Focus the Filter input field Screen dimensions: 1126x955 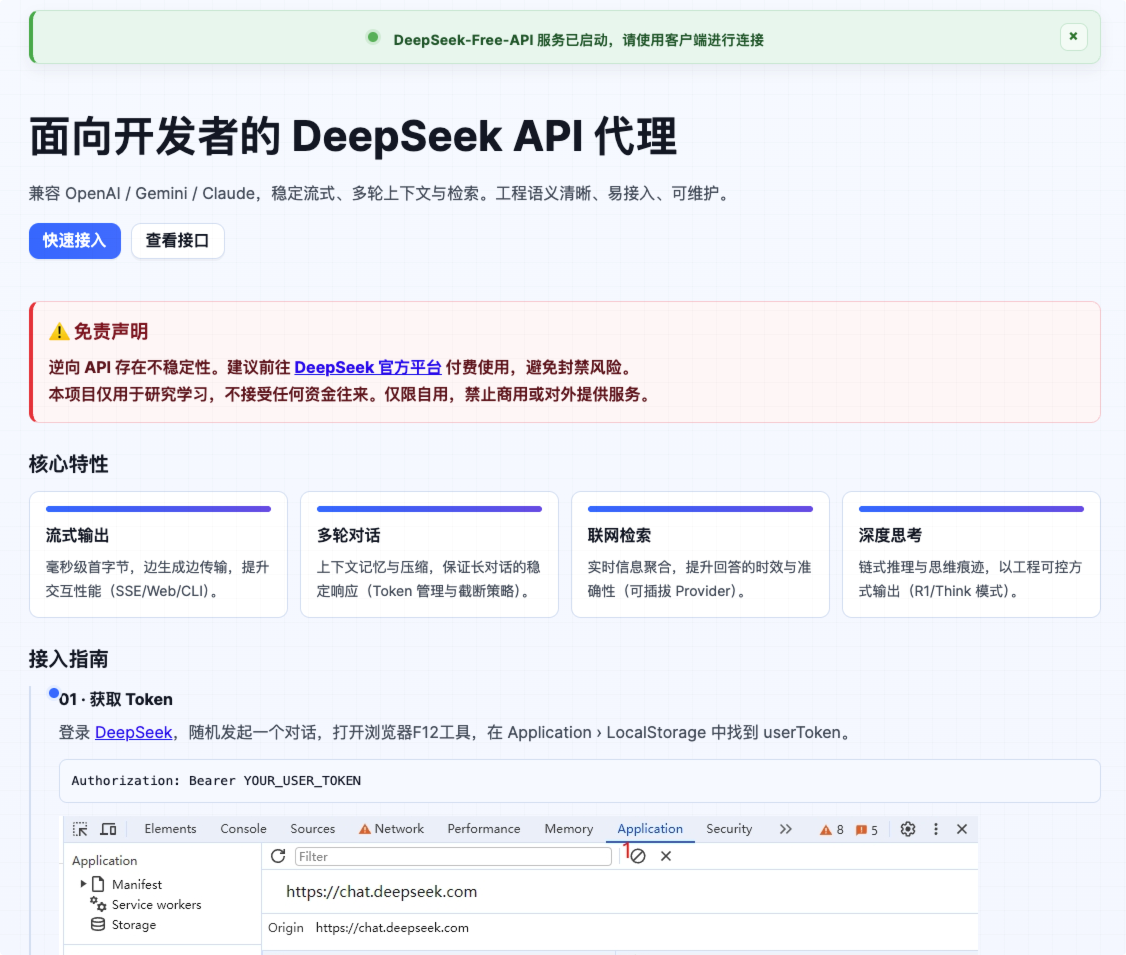point(453,856)
